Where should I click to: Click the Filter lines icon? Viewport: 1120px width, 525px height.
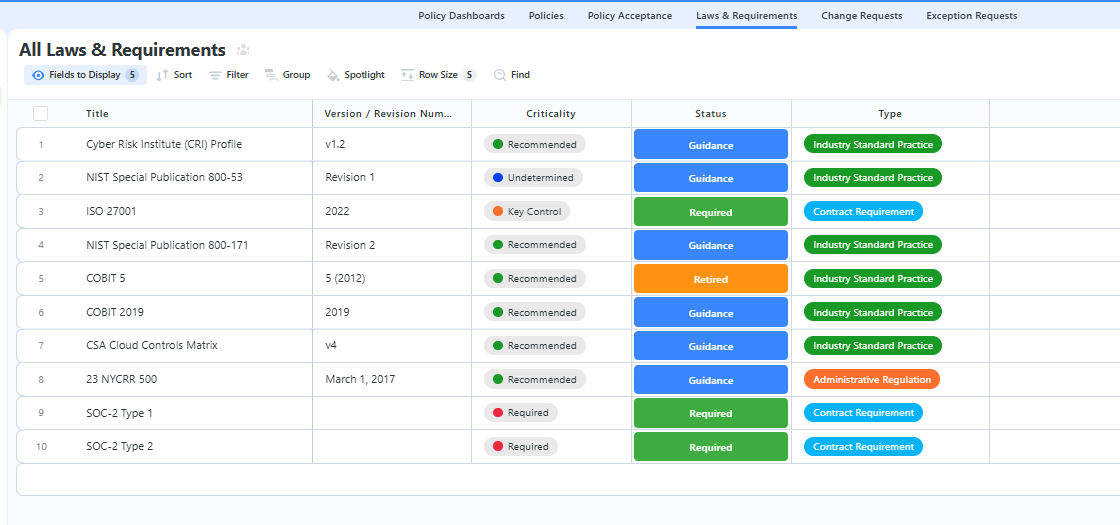(214, 75)
